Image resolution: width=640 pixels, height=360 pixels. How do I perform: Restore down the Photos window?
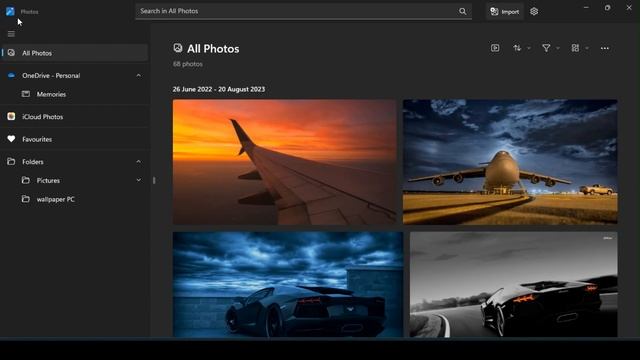pos(607,8)
